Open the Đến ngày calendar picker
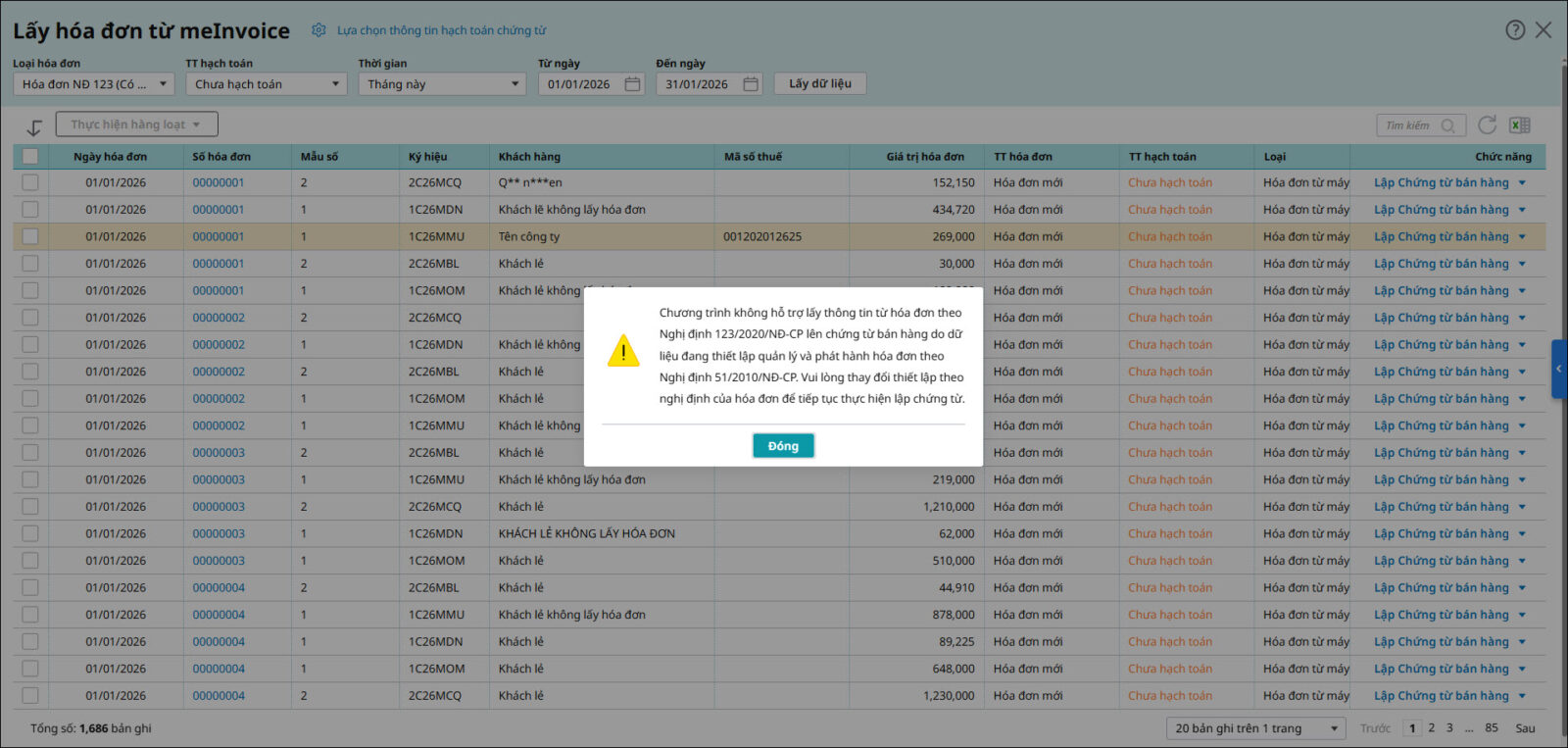This screenshot has width=1568, height=748. click(x=751, y=84)
